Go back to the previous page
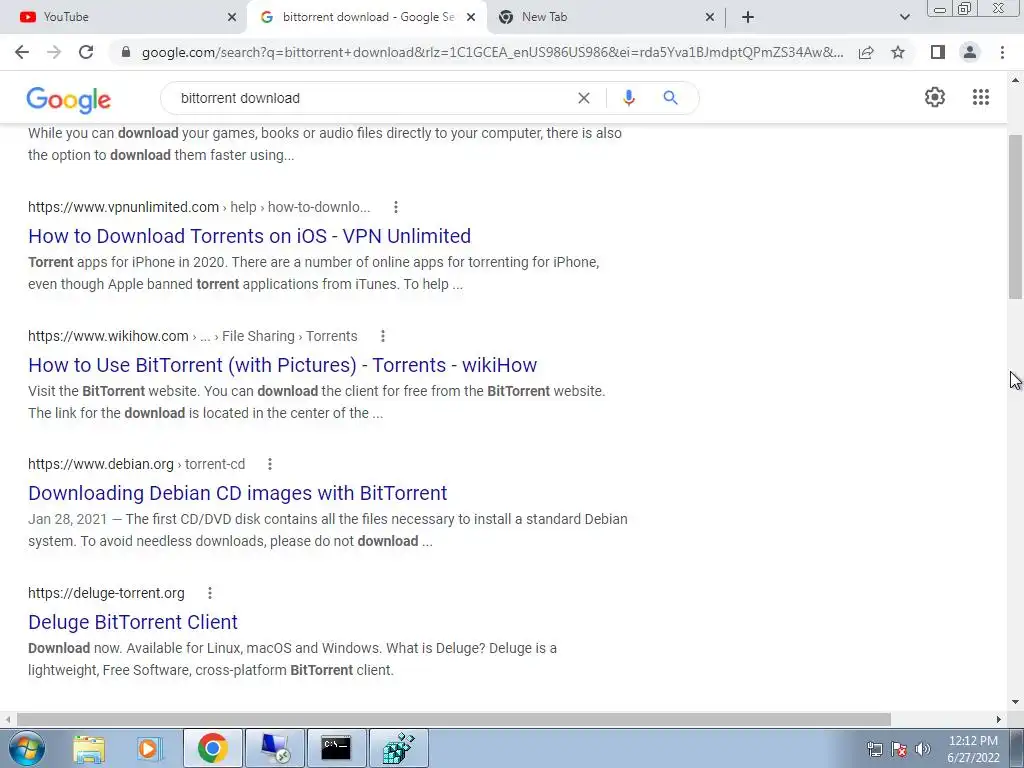 point(22,52)
